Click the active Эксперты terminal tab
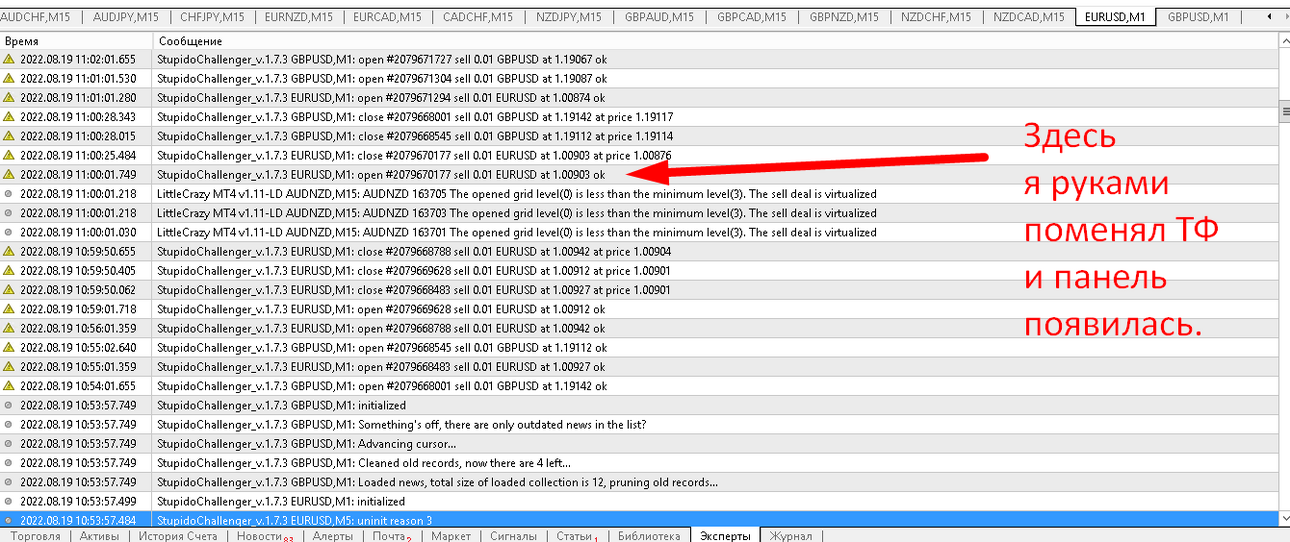The height and width of the screenshot is (542, 1290). 725,536
